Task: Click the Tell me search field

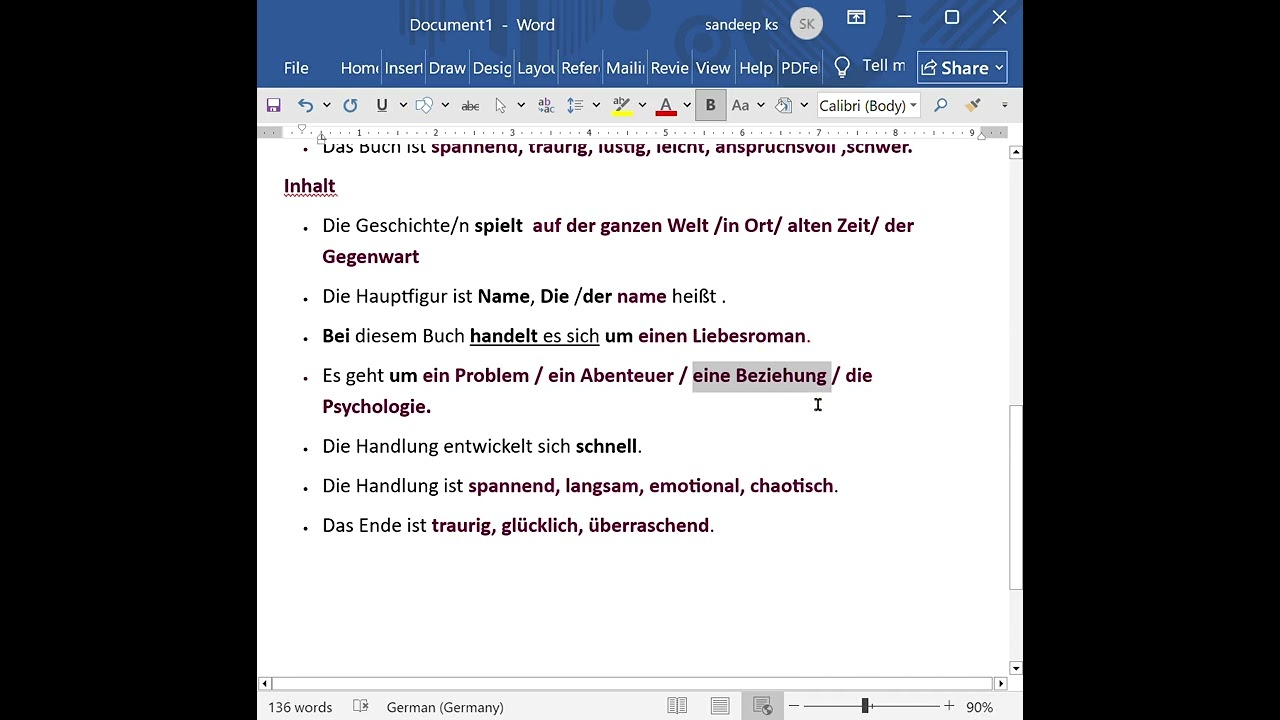Action: coord(883,66)
